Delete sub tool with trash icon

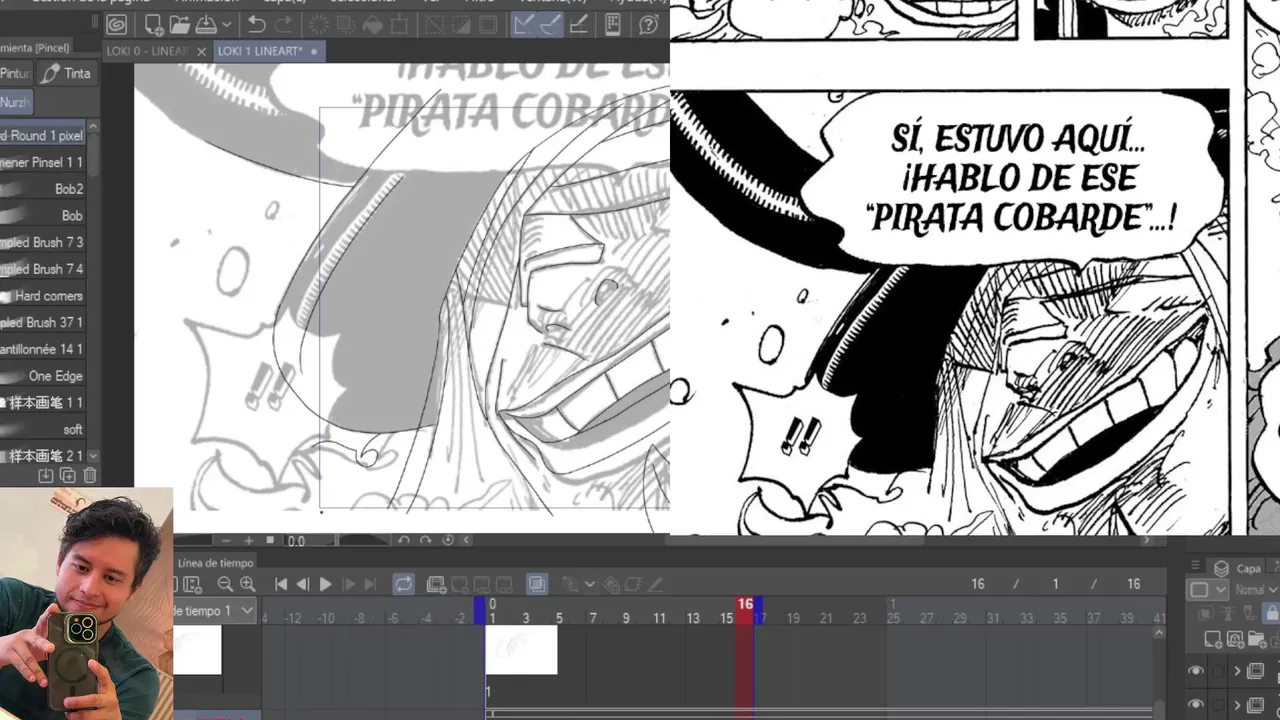click(x=90, y=476)
